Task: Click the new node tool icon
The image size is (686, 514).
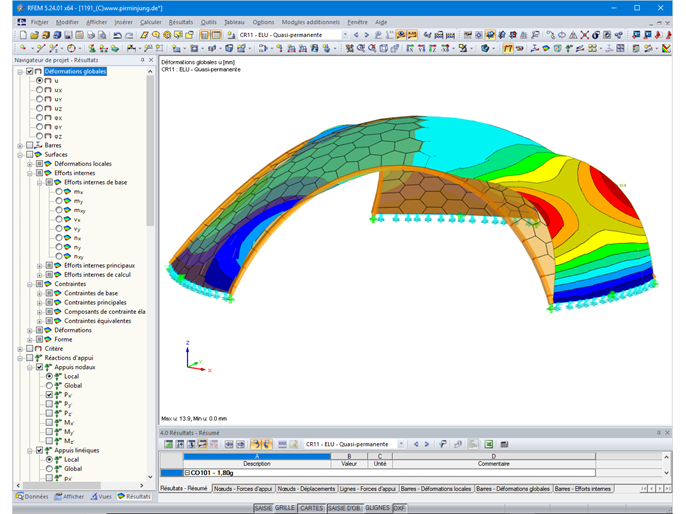Action: [x=23, y=49]
